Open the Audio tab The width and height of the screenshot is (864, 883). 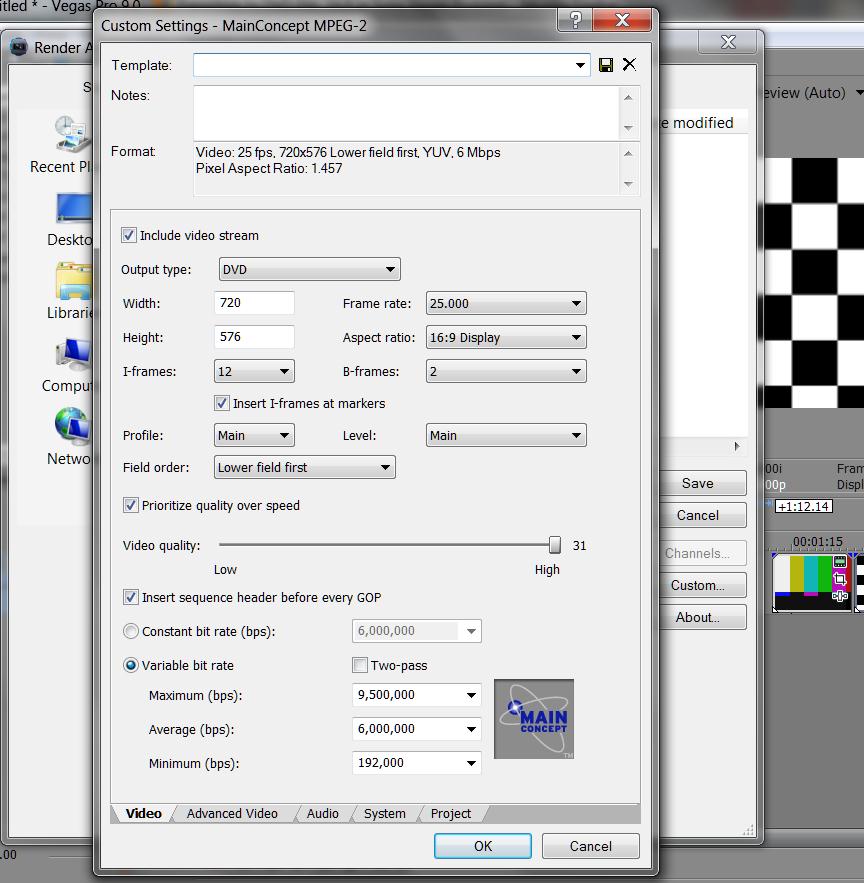coord(322,814)
